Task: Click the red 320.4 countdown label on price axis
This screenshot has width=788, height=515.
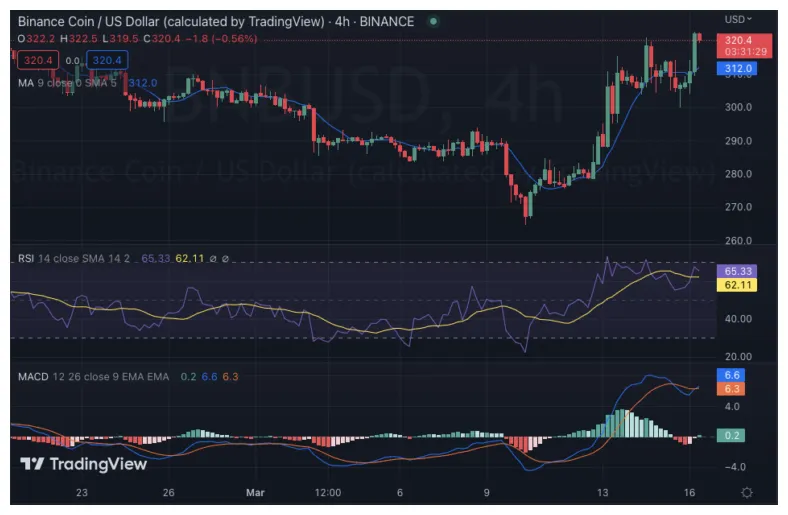Action: 744,46
